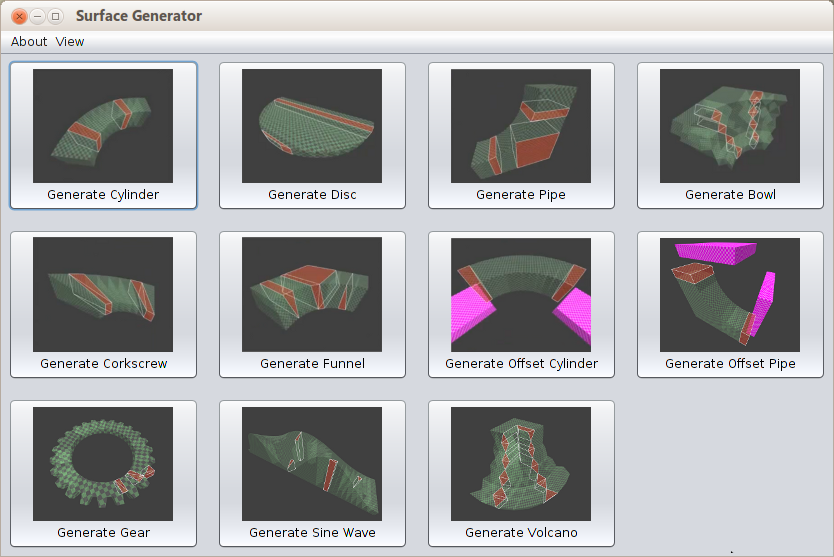Minimize the Surface Generator window
834x557 pixels.
[x=37, y=16]
